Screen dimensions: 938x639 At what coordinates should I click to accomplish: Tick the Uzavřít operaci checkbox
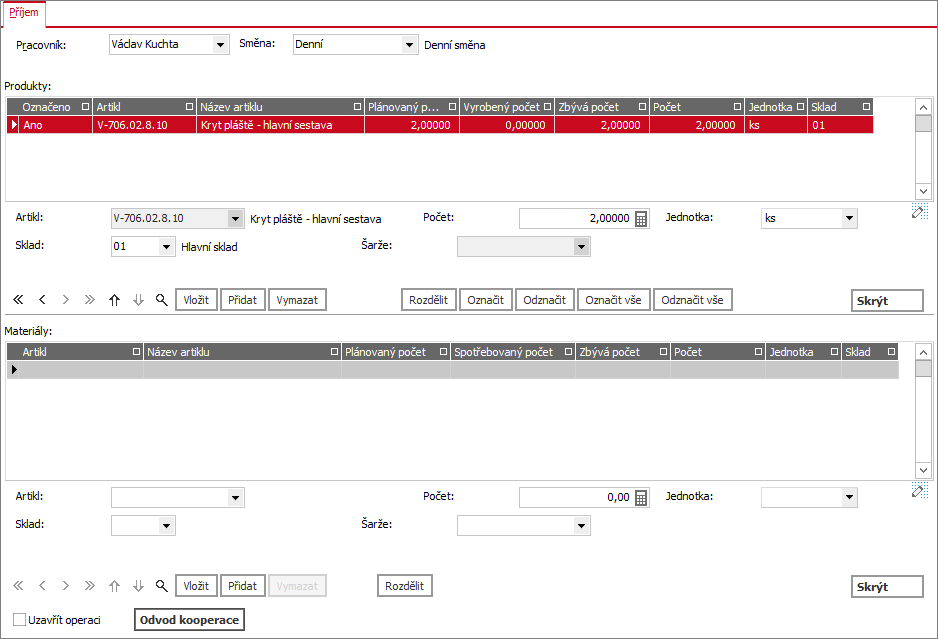click(x=20, y=620)
